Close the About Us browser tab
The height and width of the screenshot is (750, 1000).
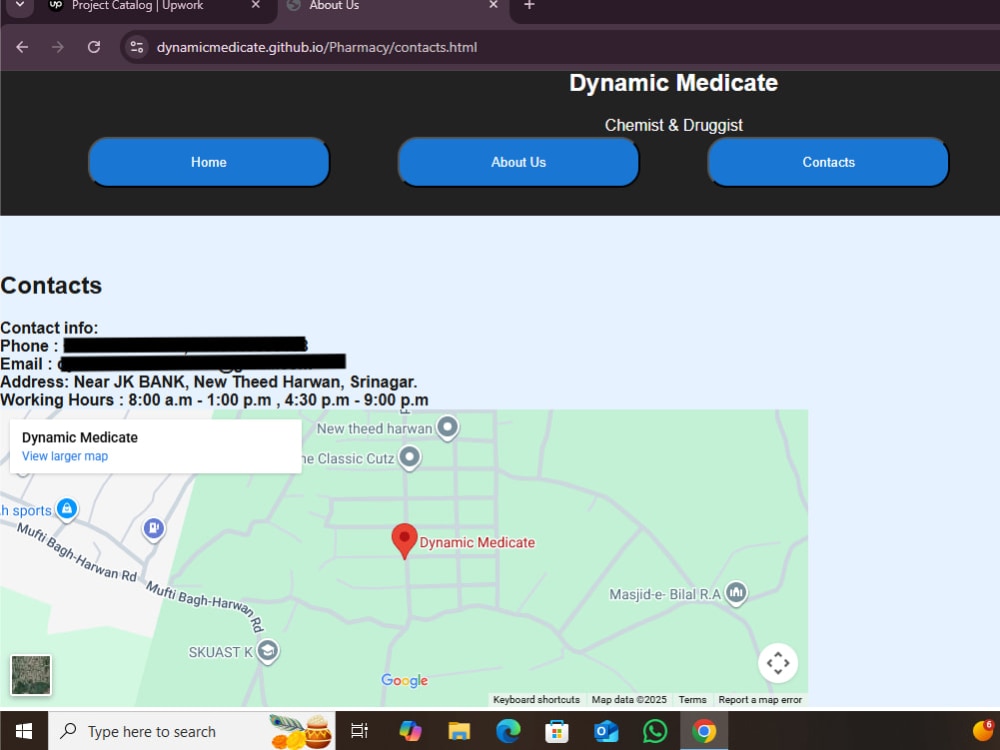point(493,5)
